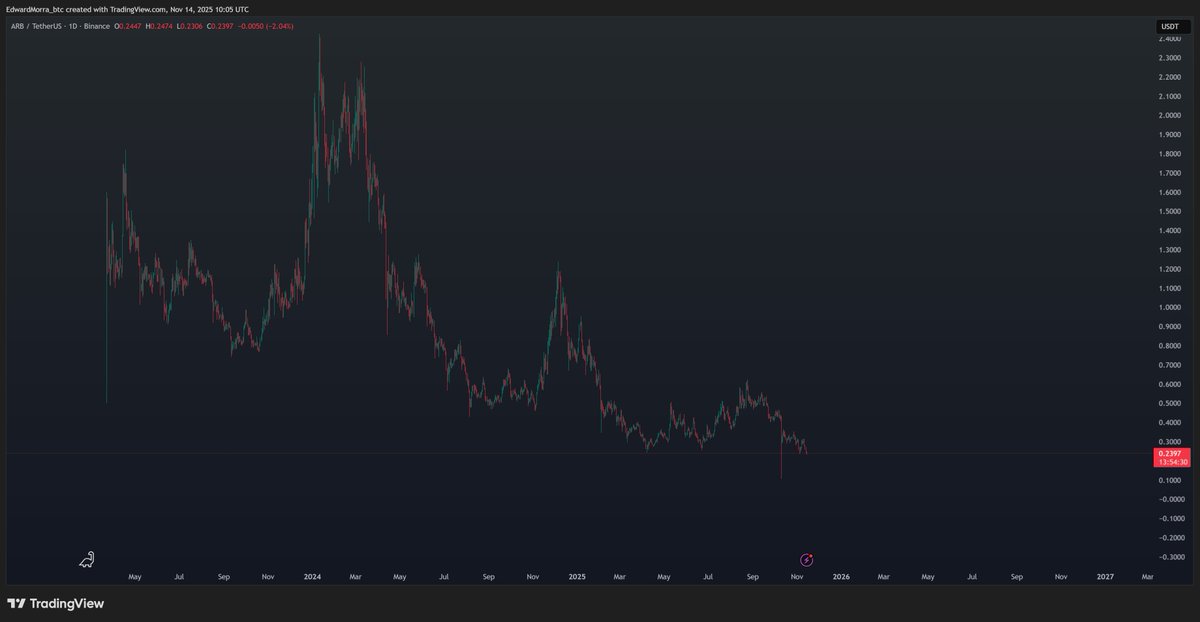Click the 0.7000 price axis label
The width and height of the screenshot is (1200, 622).
click(1171, 365)
